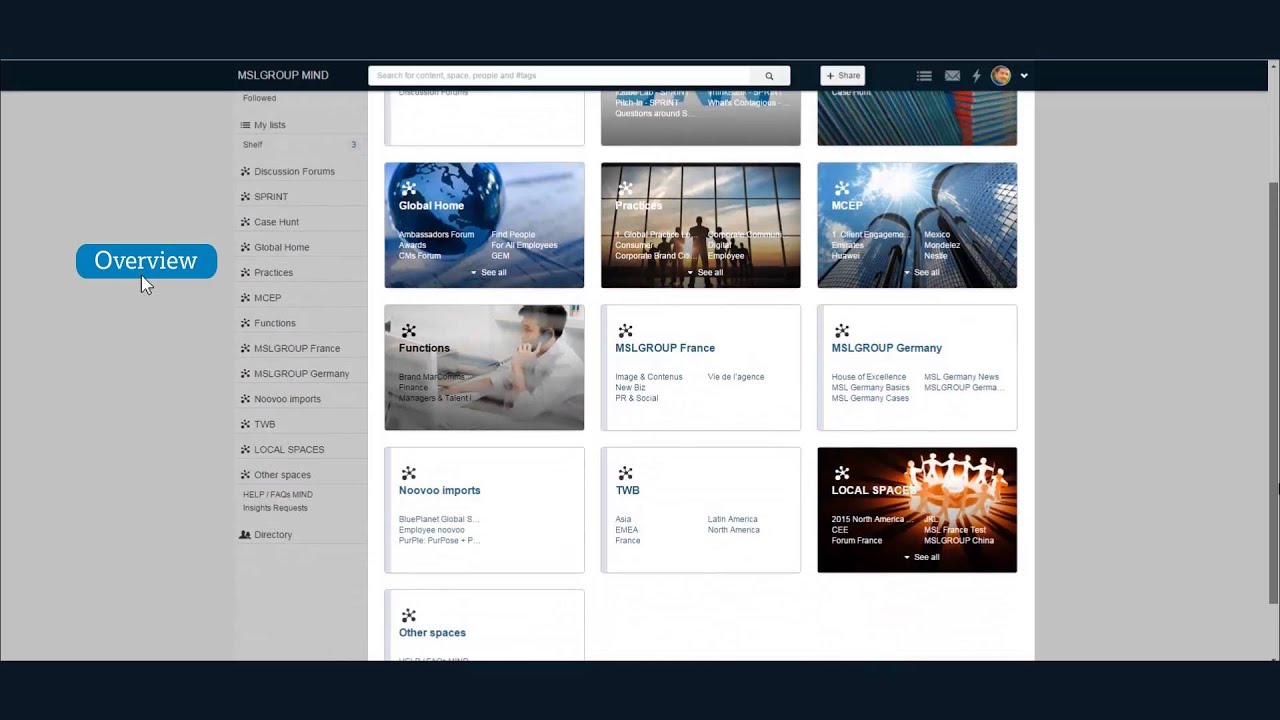Click the page vertical scrollbar thumb
Image resolution: width=1280 pixels, height=720 pixels.
pyautogui.click(x=1273, y=393)
